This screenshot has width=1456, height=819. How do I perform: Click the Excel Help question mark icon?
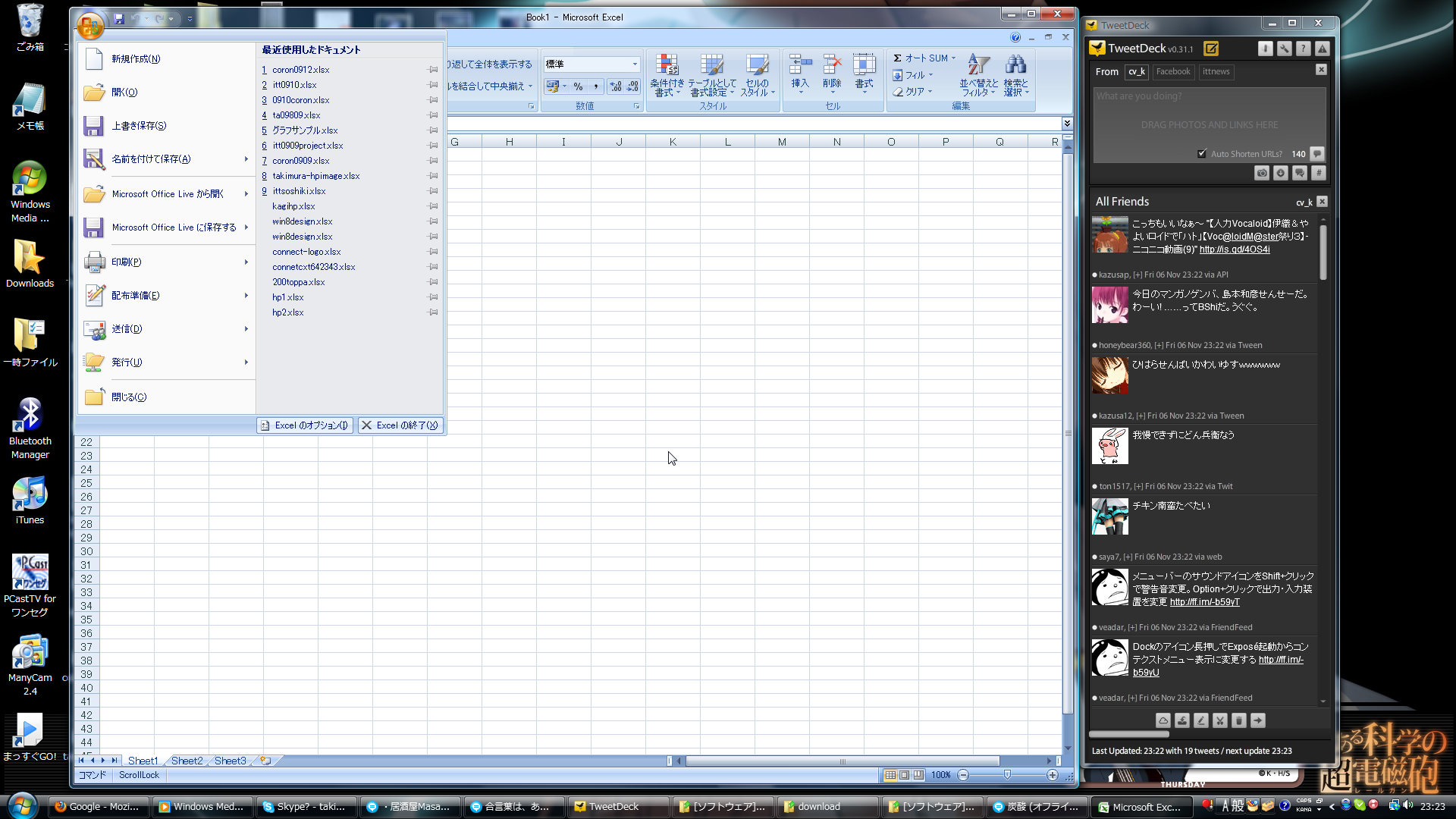pyautogui.click(x=1015, y=37)
